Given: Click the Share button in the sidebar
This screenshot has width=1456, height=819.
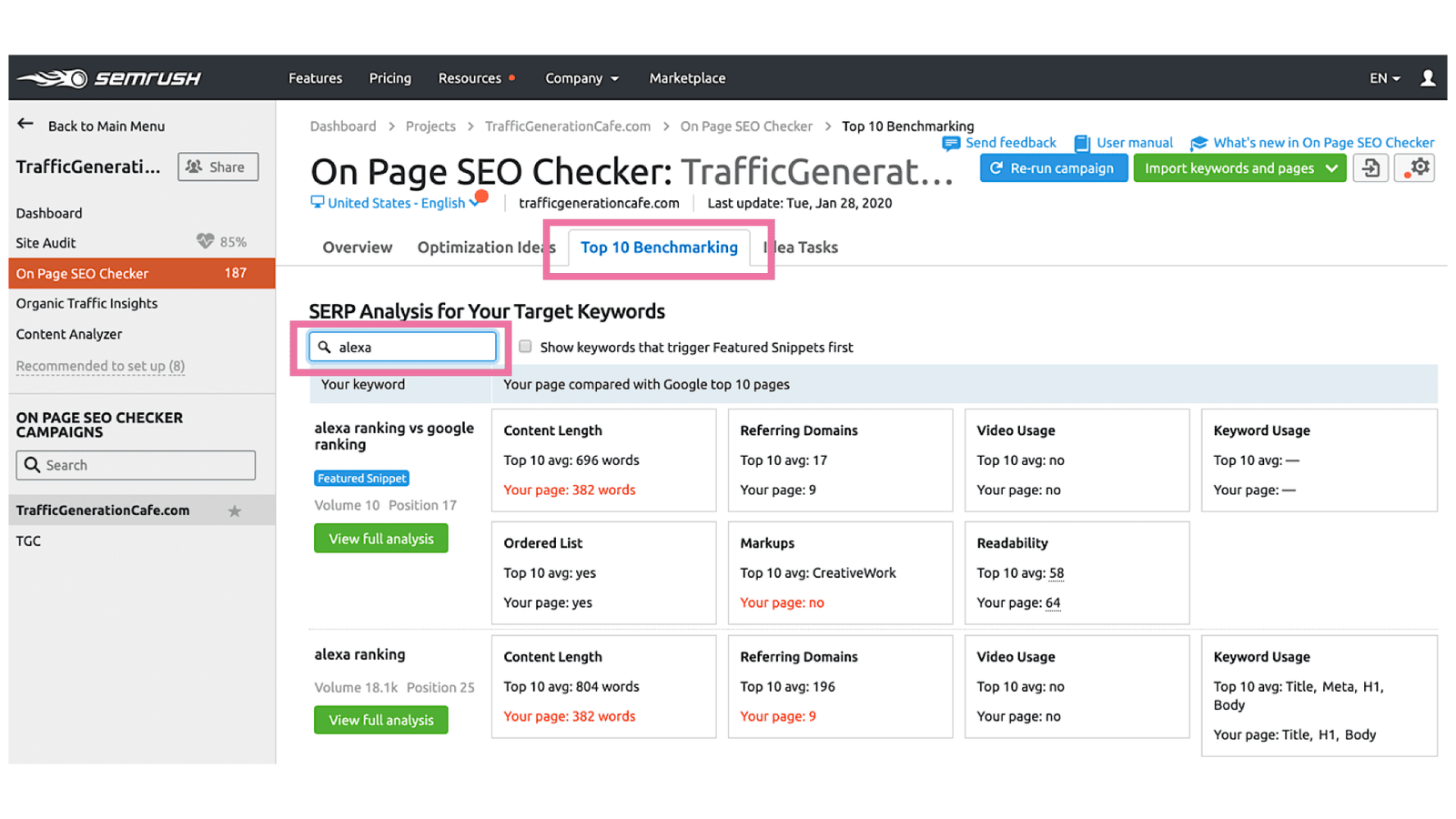Looking at the screenshot, I should [217, 167].
